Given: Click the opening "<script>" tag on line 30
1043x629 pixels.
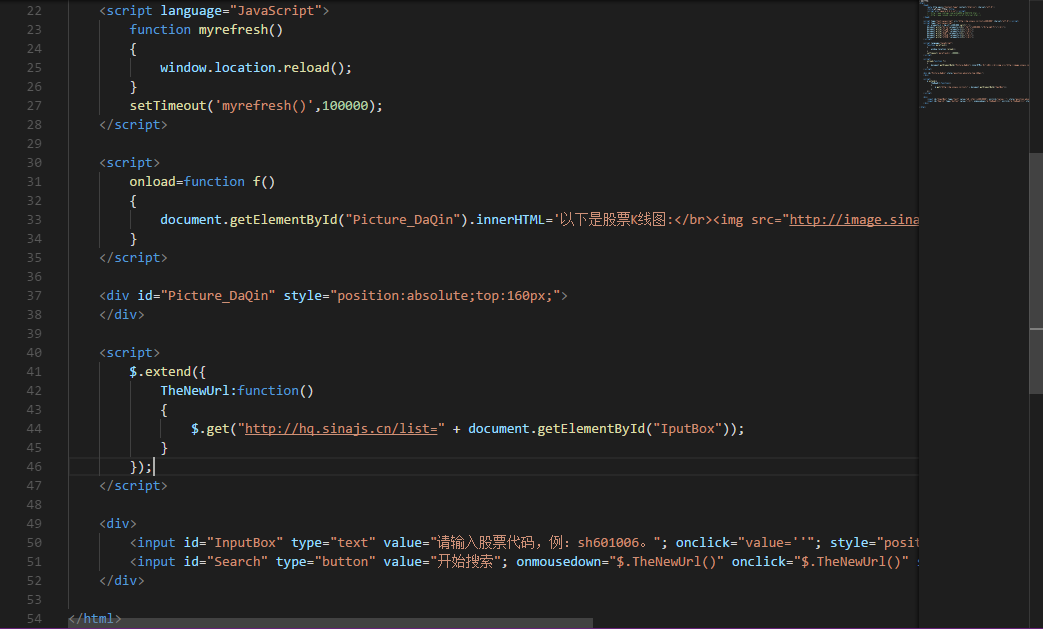Looking at the screenshot, I should (130, 163).
